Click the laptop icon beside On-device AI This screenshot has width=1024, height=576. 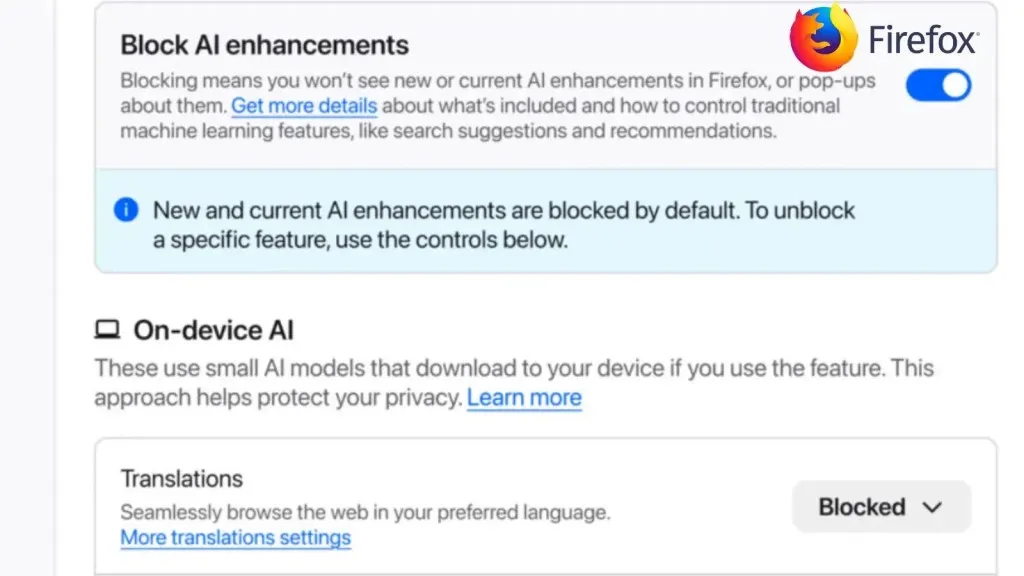[105, 328]
